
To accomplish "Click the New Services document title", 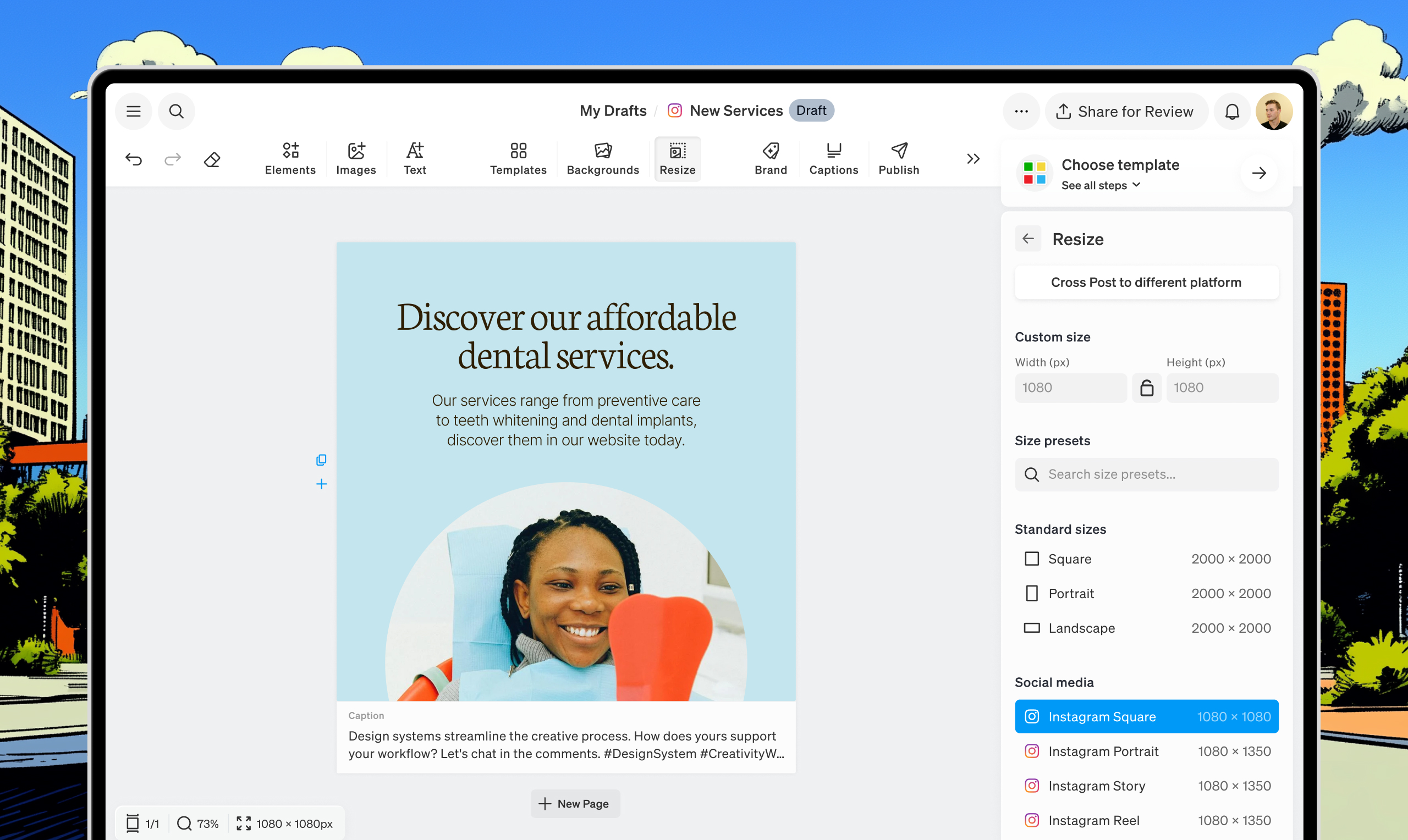I will click(736, 111).
